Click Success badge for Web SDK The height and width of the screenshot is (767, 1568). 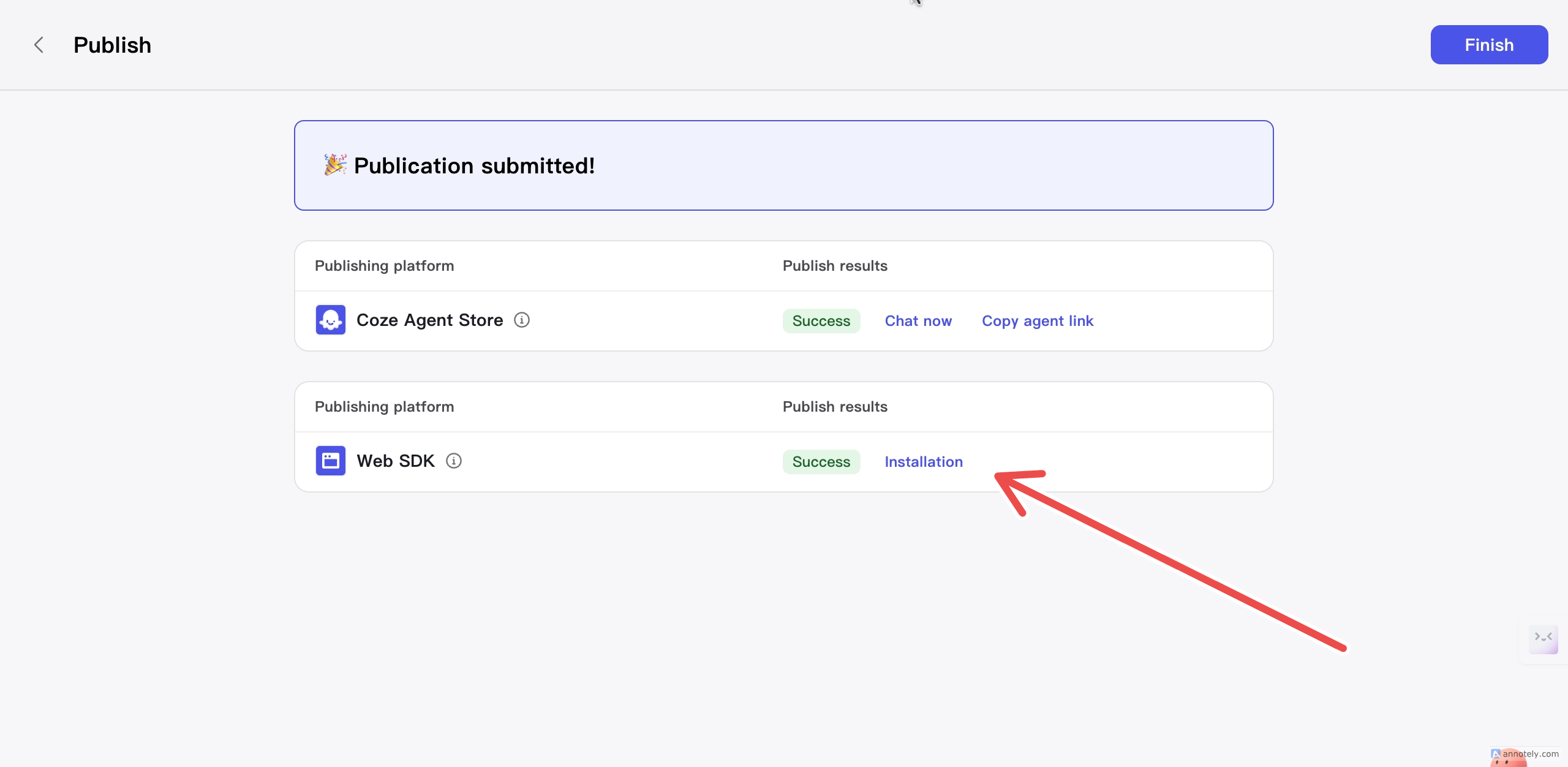[x=821, y=462]
